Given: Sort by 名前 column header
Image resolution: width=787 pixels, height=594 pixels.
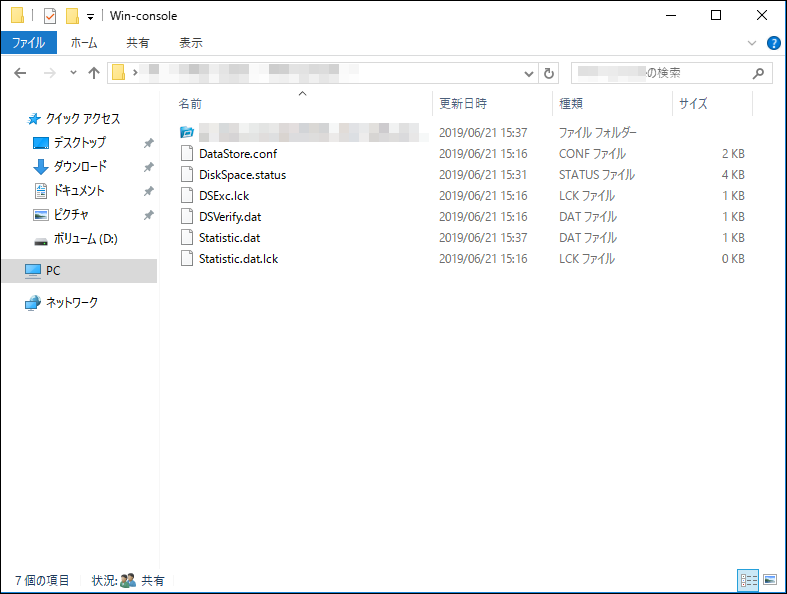Looking at the screenshot, I should point(190,104).
